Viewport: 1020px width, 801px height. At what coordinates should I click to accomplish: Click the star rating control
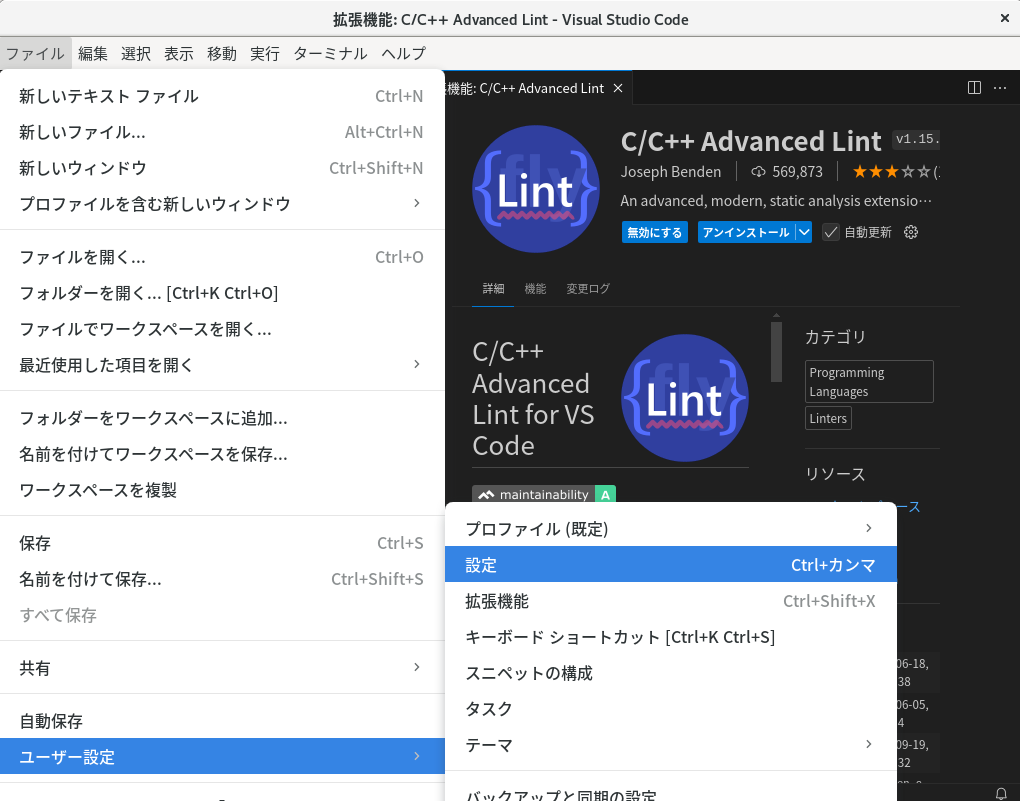(892, 171)
